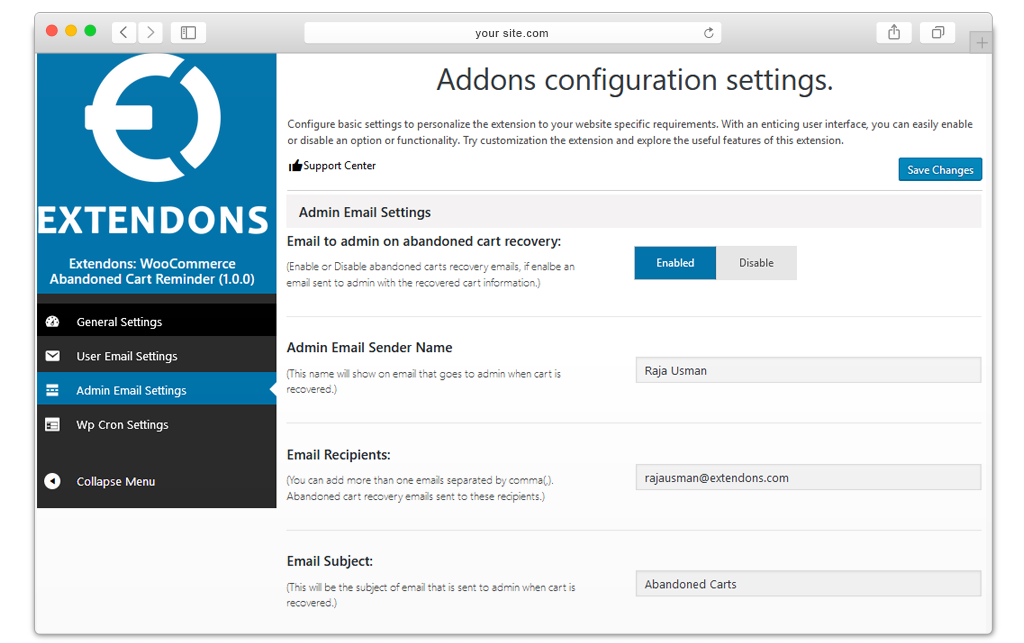Image resolution: width=1024 pixels, height=643 pixels.
Task: Click the Extendons logo
Action: (153, 118)
